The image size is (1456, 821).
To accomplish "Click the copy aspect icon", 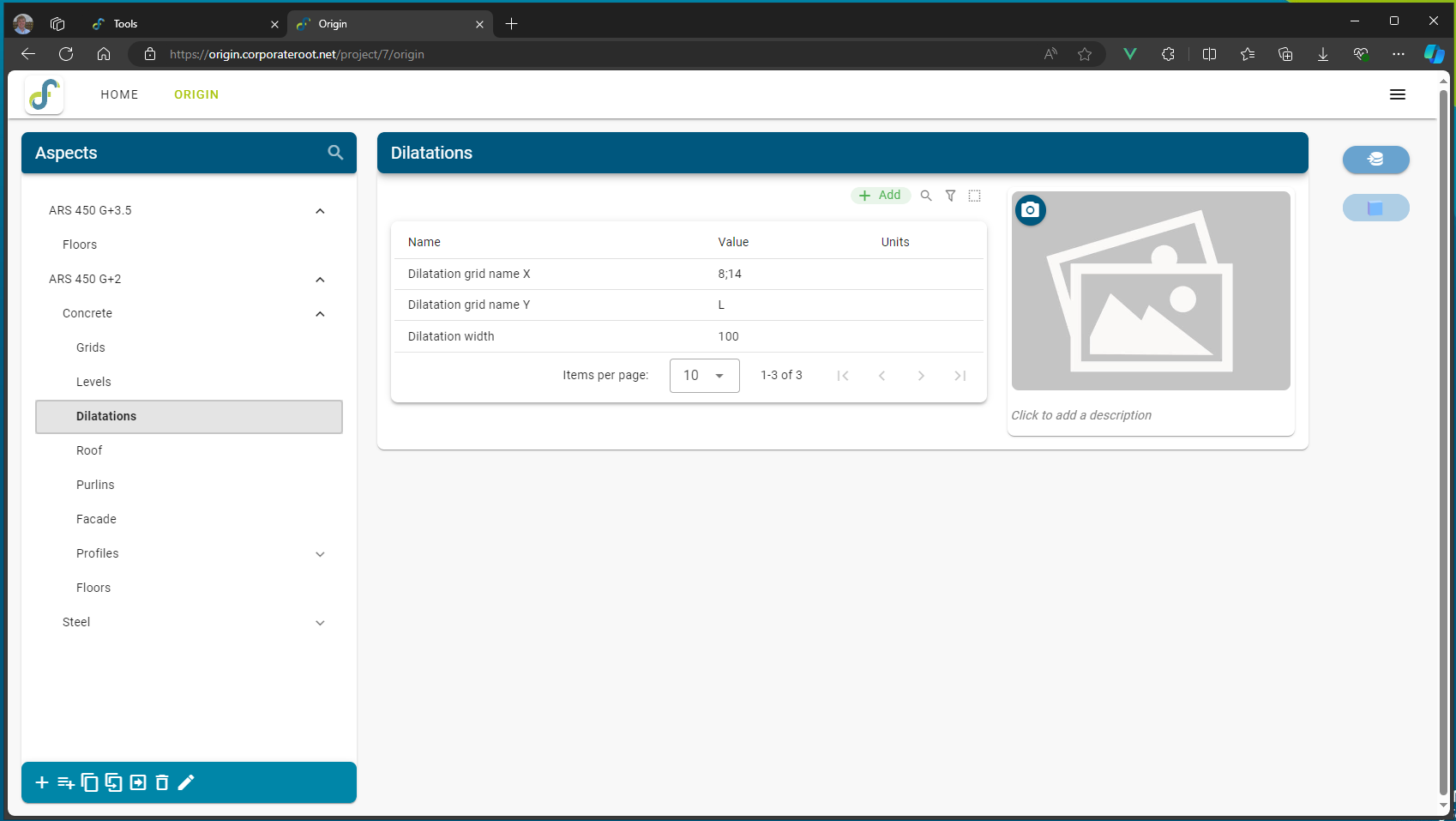I will click(89, 782).
